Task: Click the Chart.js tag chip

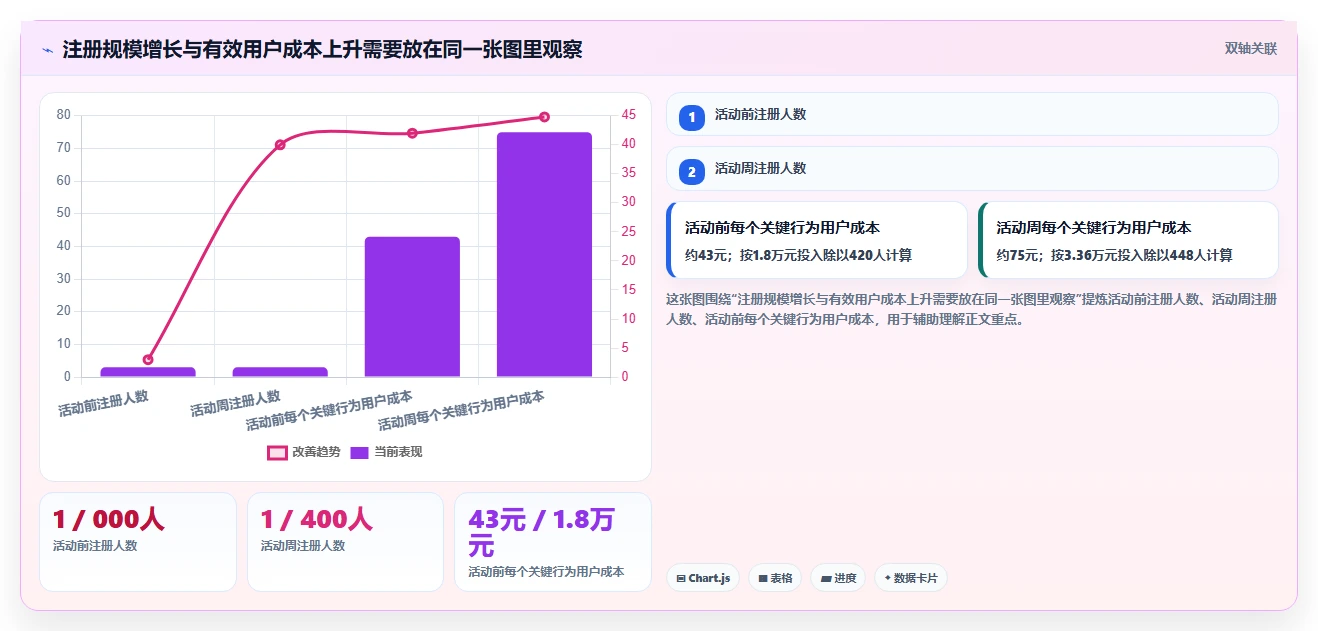Action: [703, 578]
